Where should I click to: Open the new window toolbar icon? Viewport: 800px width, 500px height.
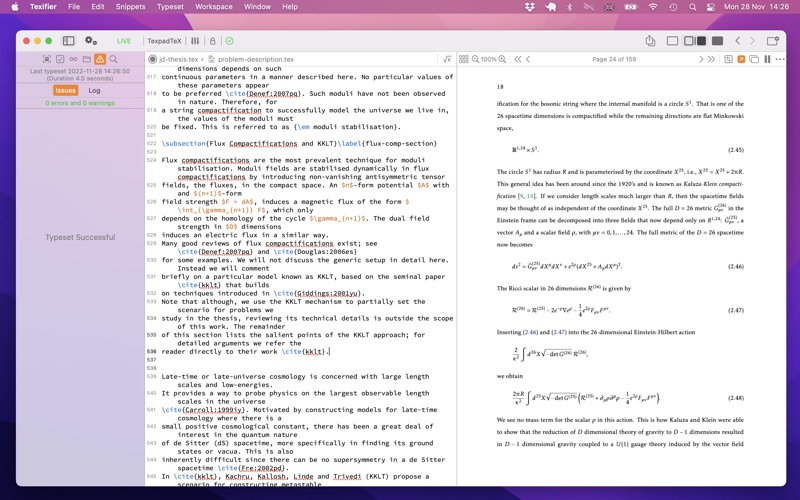click(773, 41)
